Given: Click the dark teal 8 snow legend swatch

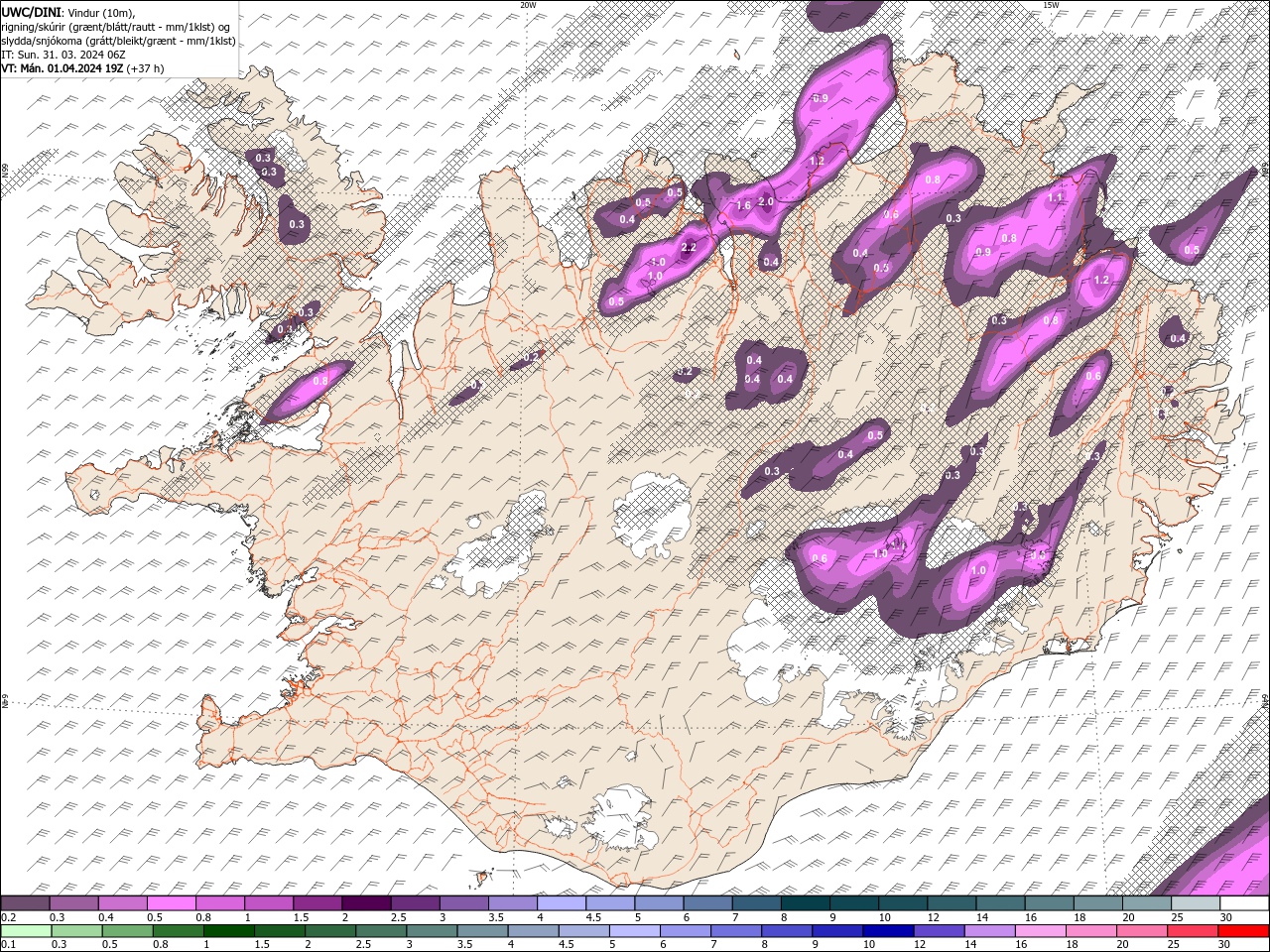Looking at the screenshot, I should 805,903.
